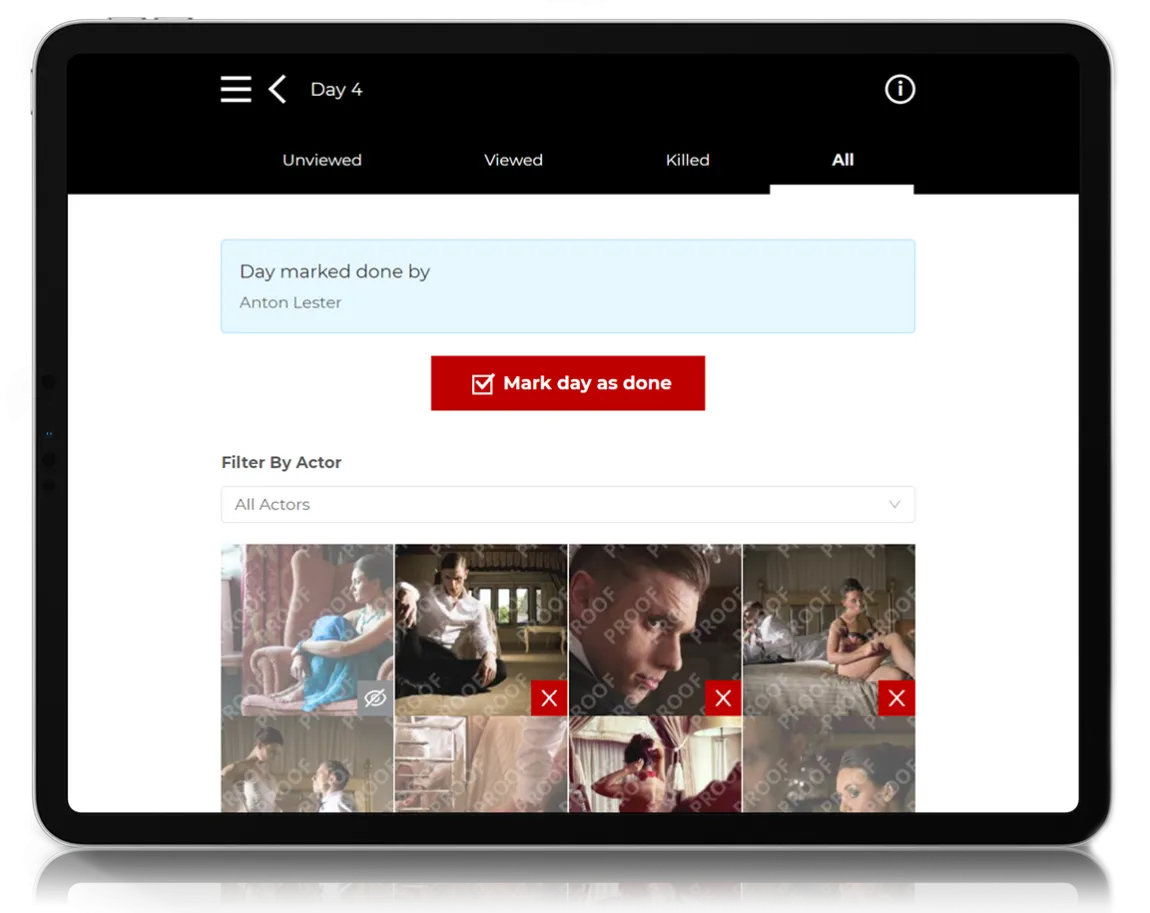The image size is (1150, 913).
Task: Open the info circle icon
Action: [899, 89]
